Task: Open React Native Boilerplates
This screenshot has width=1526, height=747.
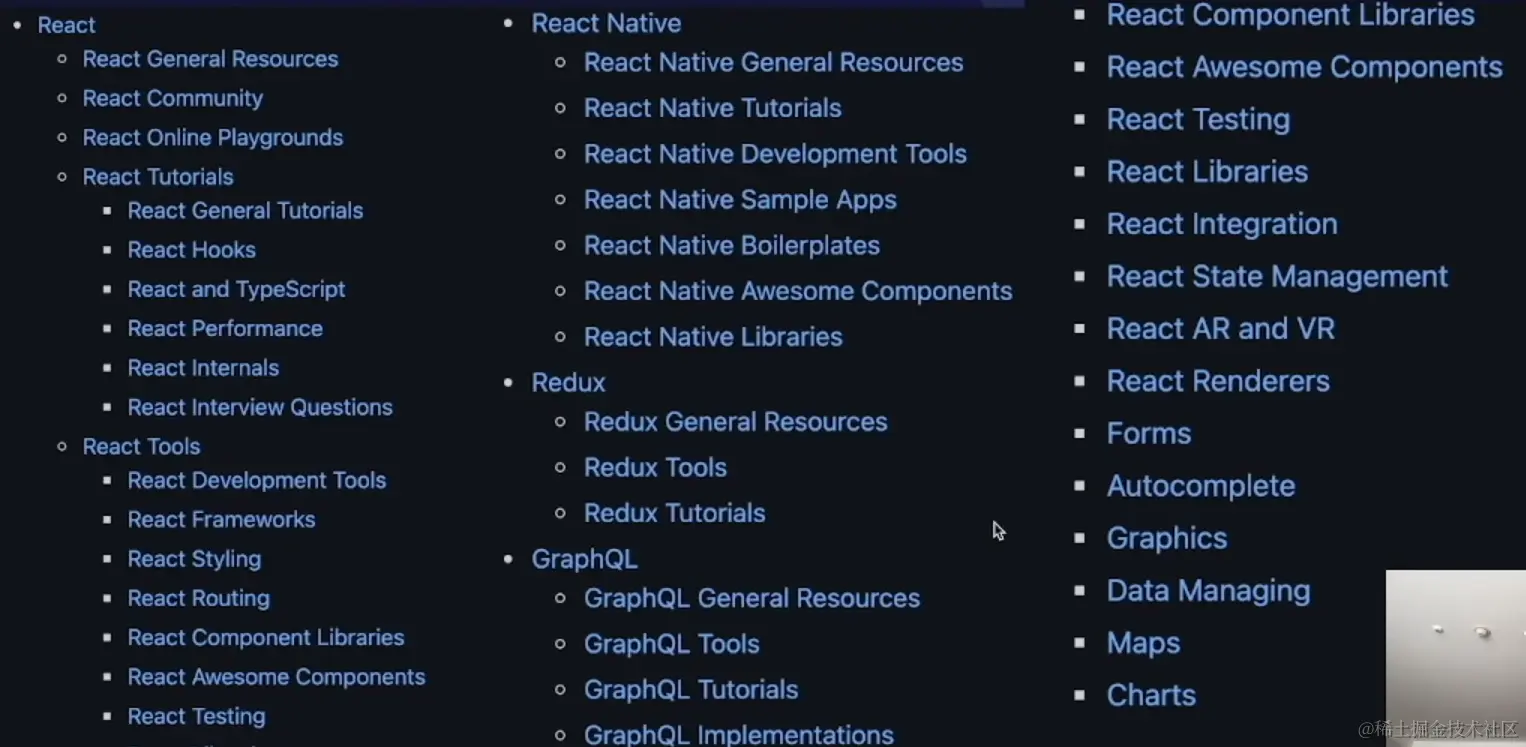Action: click(x=731, y=245)
